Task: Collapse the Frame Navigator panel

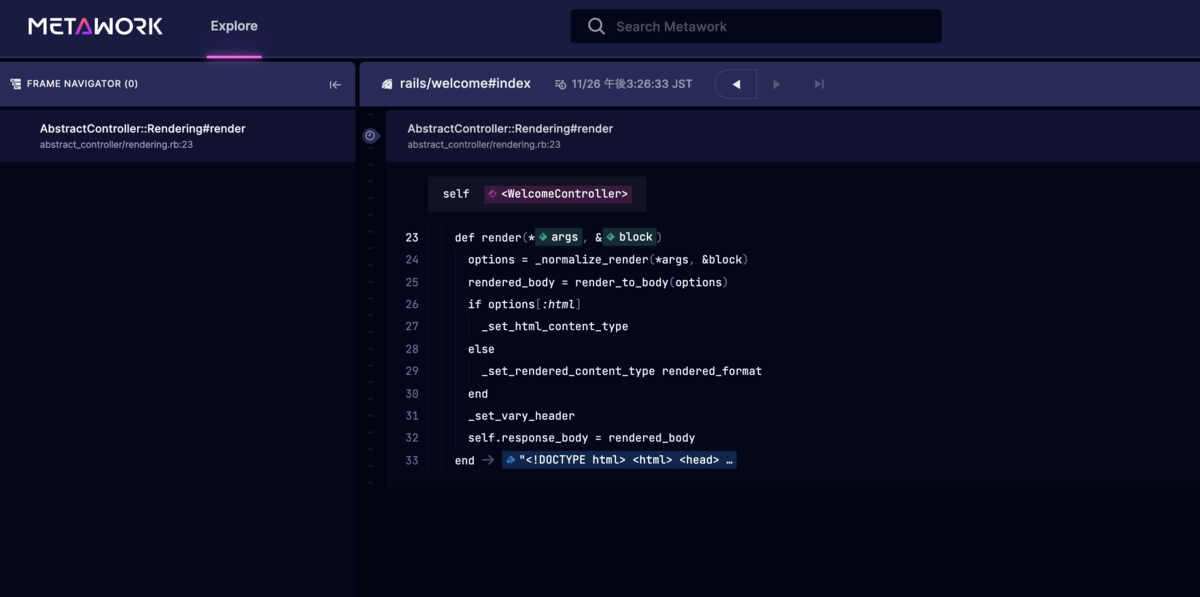Action: click(x=335, y=85)
